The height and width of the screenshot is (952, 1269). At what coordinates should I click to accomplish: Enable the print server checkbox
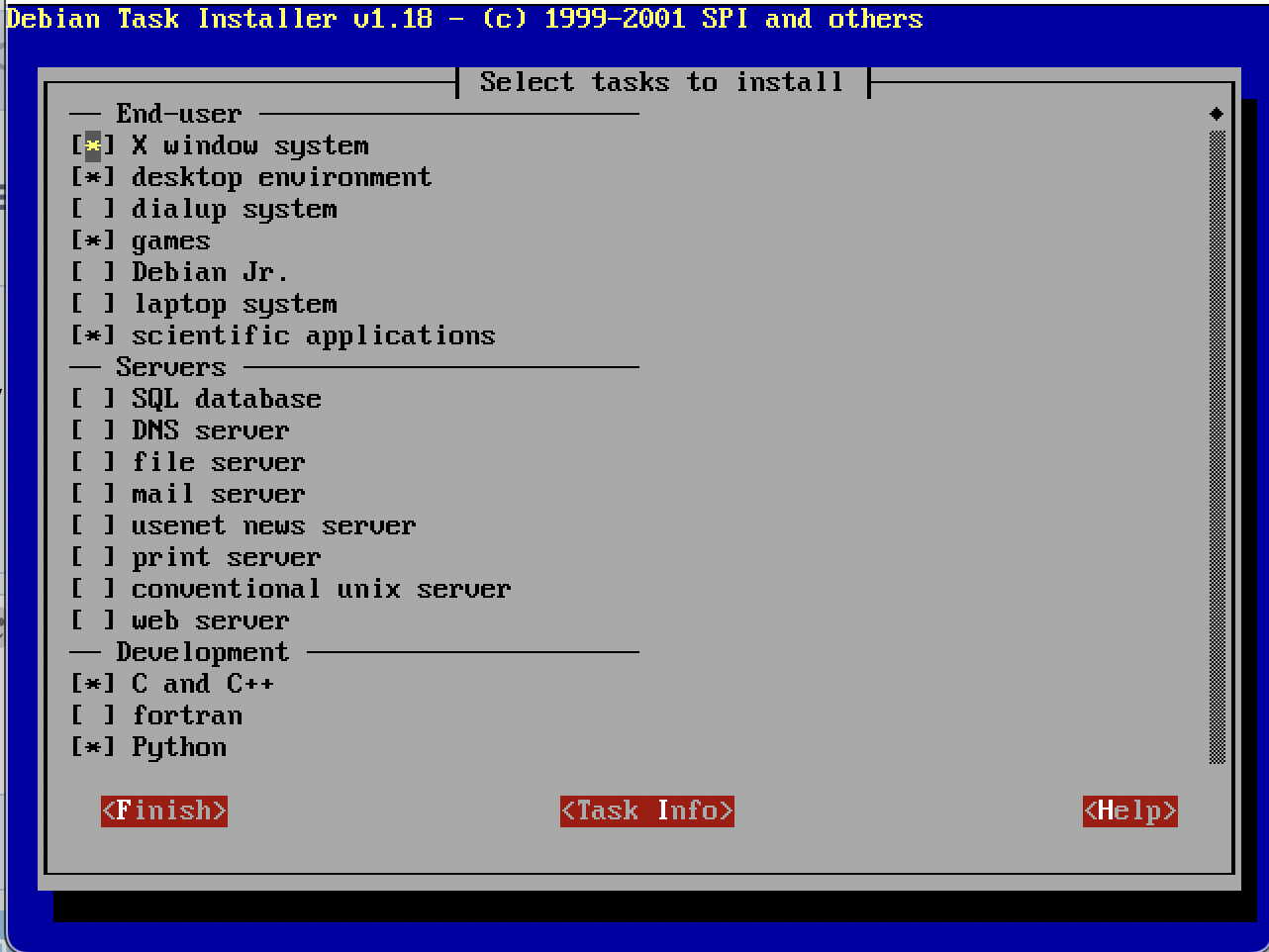(x=93, y=558)
